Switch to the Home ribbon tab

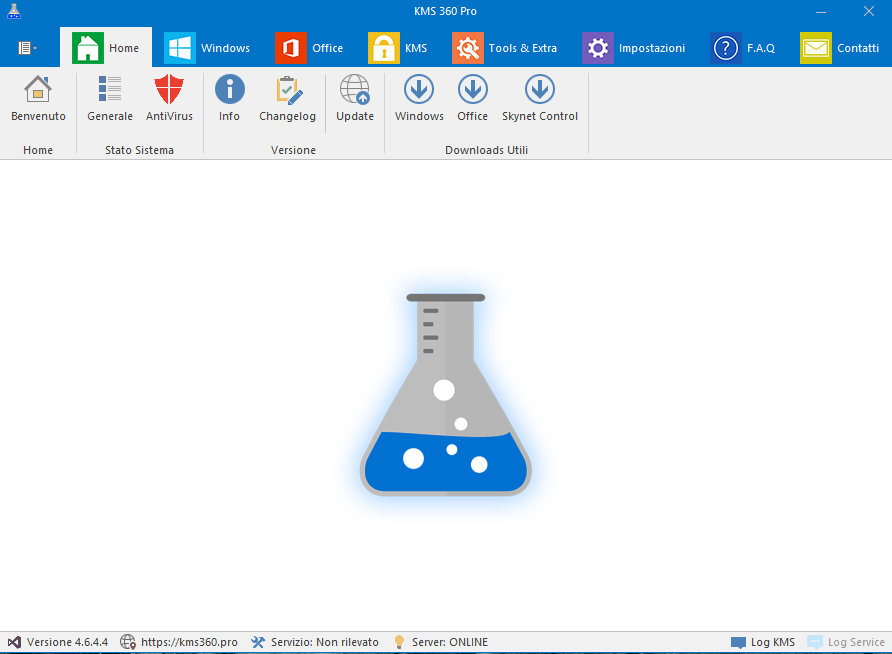pos(106,48)
